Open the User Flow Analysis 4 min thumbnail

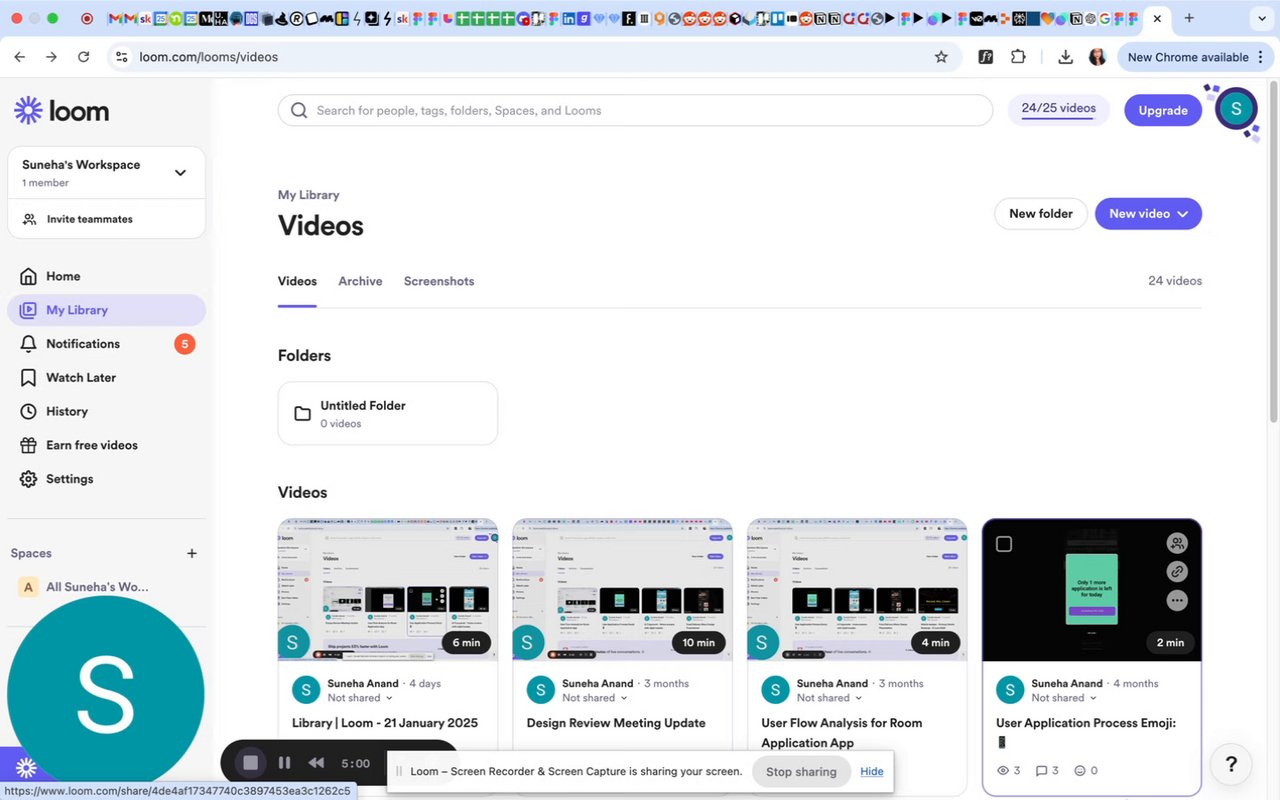[x=857, y=590]
